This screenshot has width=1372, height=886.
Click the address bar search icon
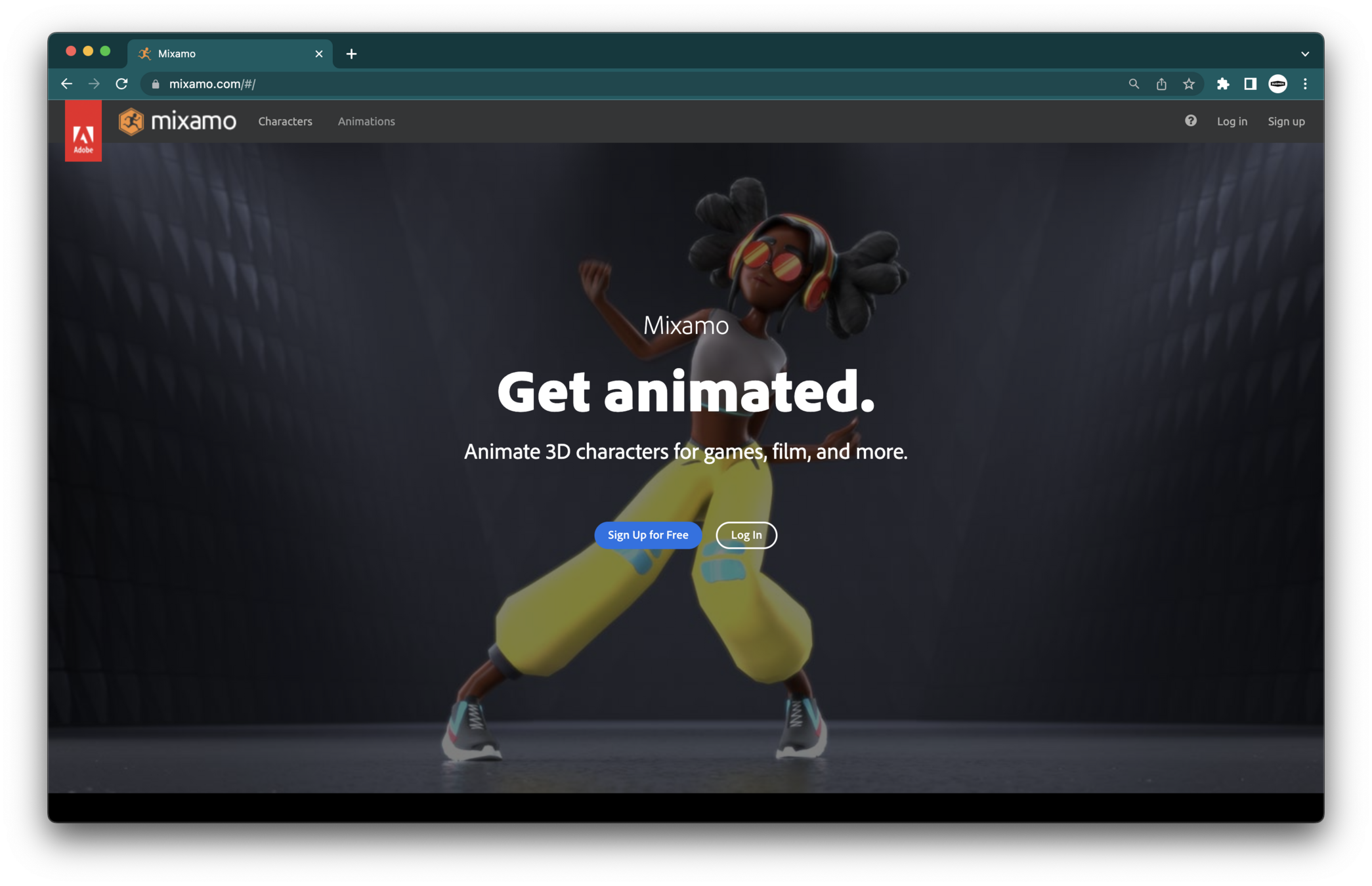click(x=1134, y=84)
